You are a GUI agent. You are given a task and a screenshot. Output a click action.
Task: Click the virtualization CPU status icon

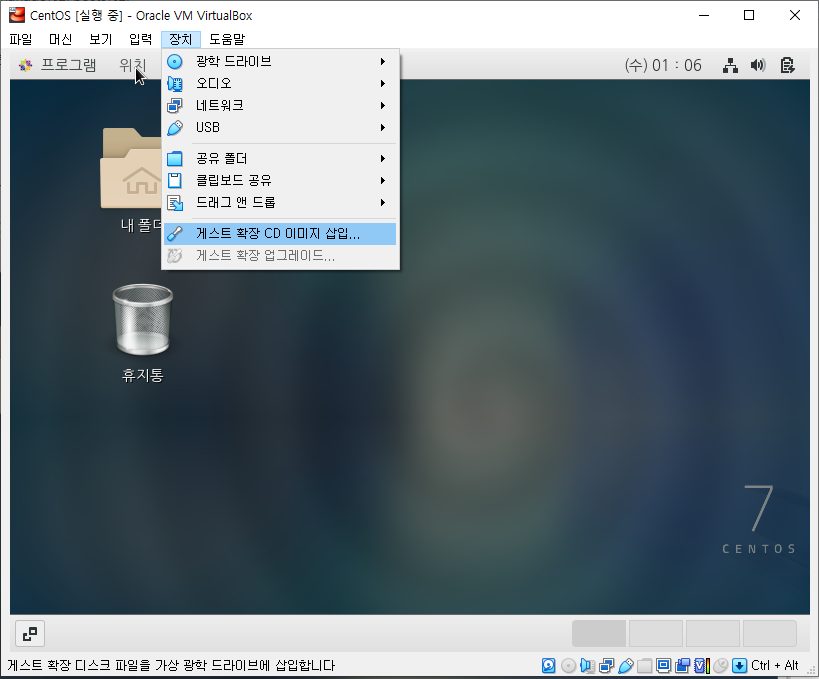pos(701,665)
